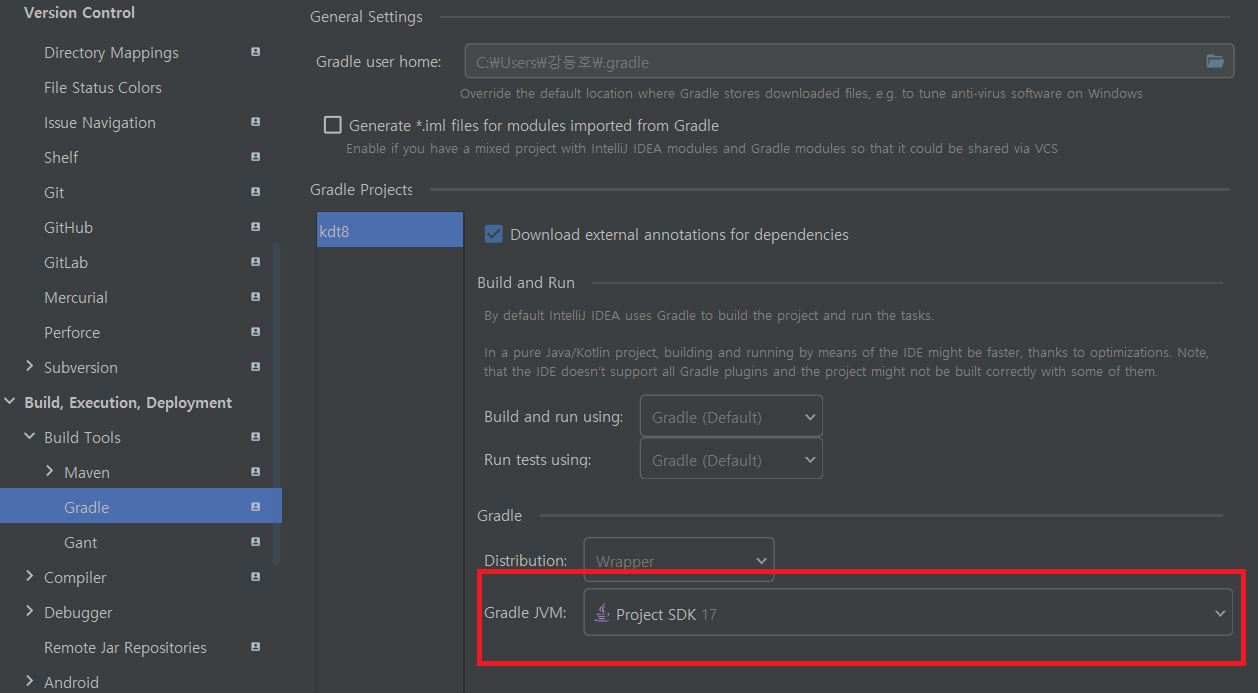This screenshot has height=693, width=1258.
Task: Expand the Subversion tree node
Action: pyautogui.click(x=29, y=367)
